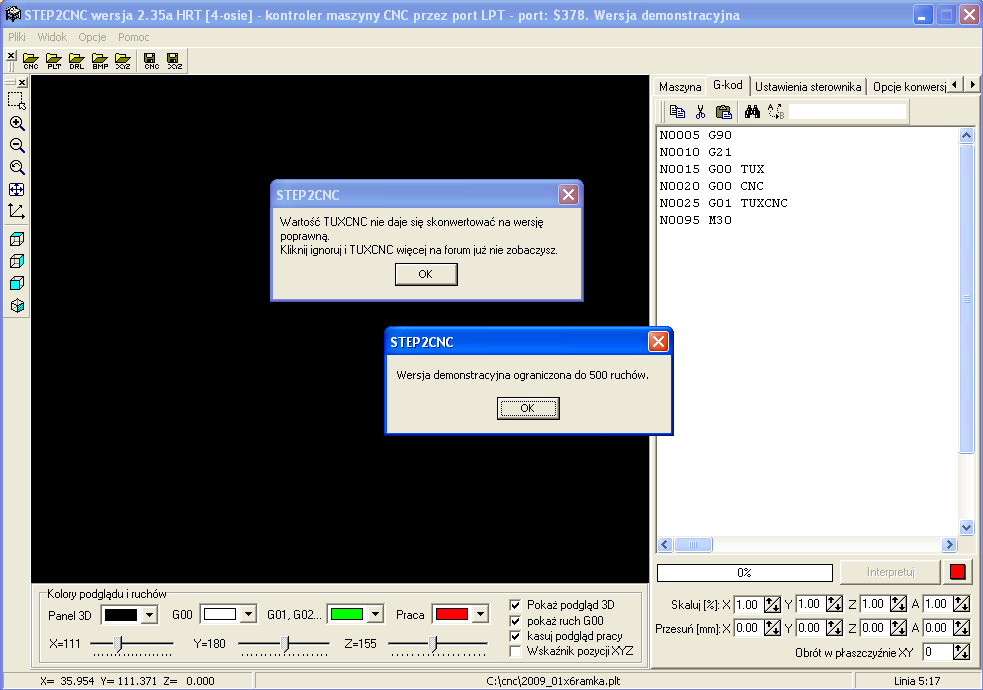Click the red stop button beside Interpretuj

pos(957,572)
